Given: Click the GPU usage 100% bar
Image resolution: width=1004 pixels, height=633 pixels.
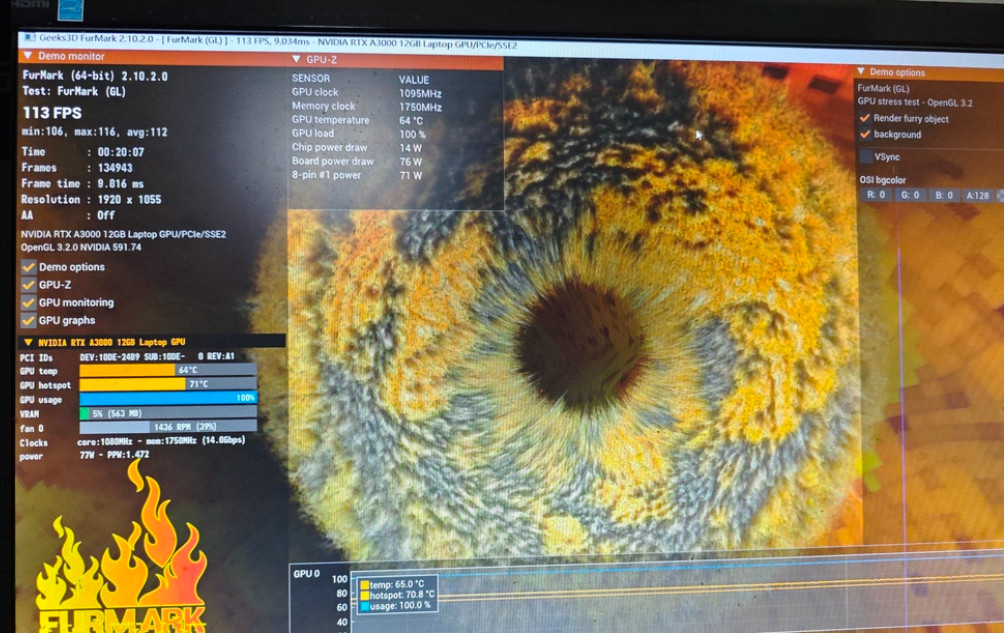Looking at the screenshot, I should pyautogui.click(x=168, y=398).
